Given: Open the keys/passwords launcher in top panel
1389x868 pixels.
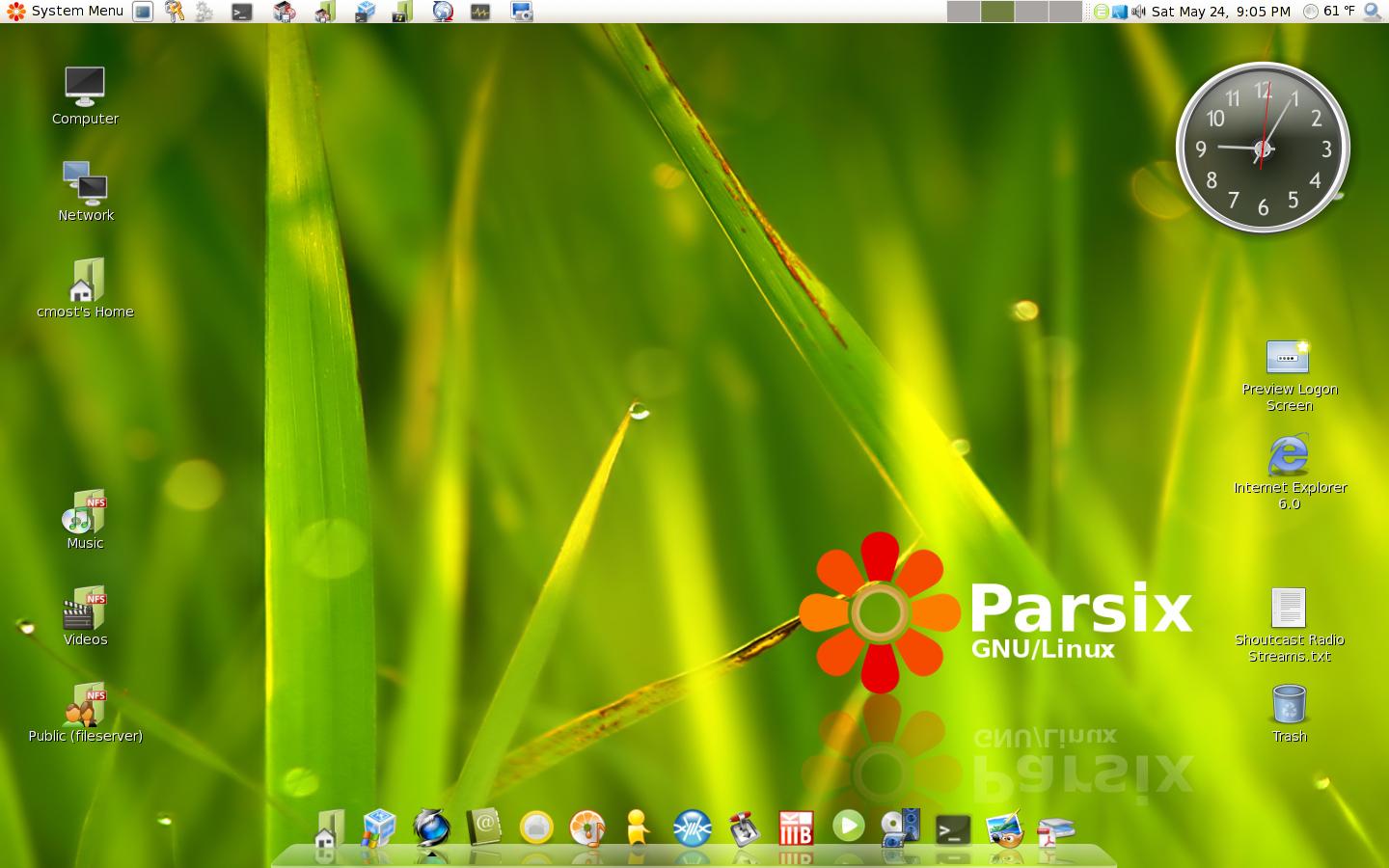Looking at the screenshot, I should point(174,12).
